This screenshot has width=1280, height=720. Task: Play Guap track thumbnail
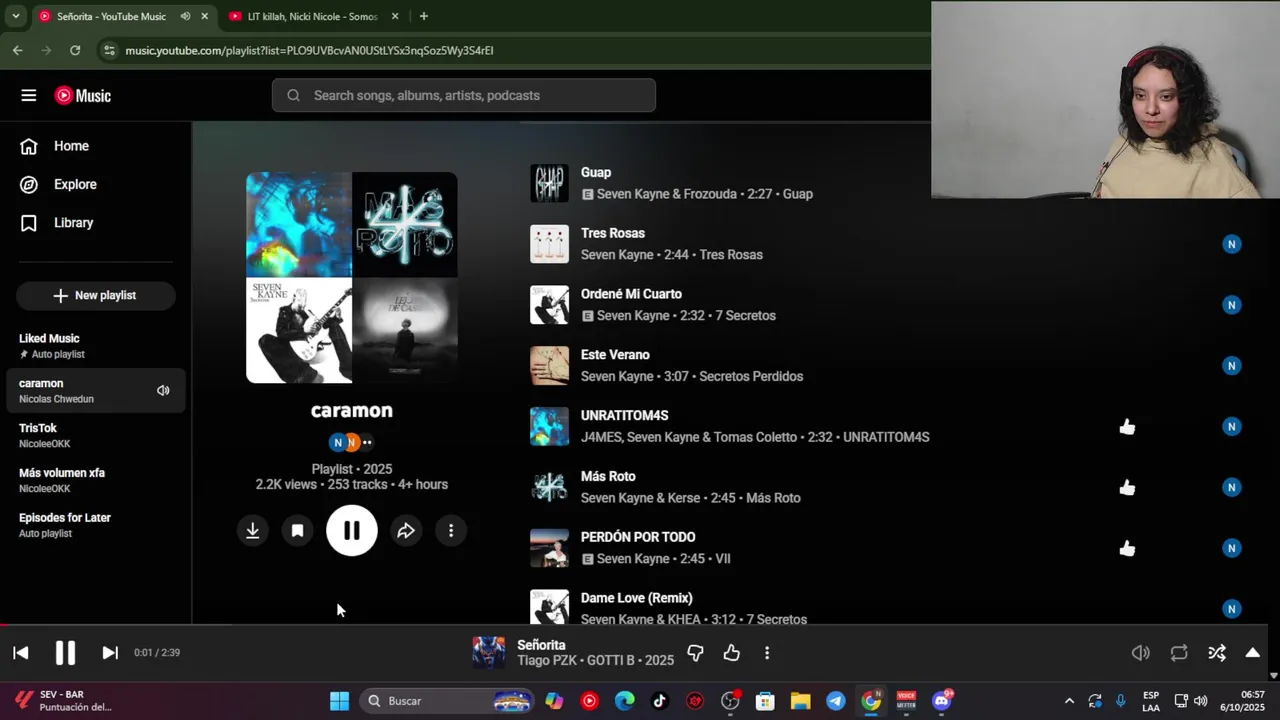tap(549, 183)
